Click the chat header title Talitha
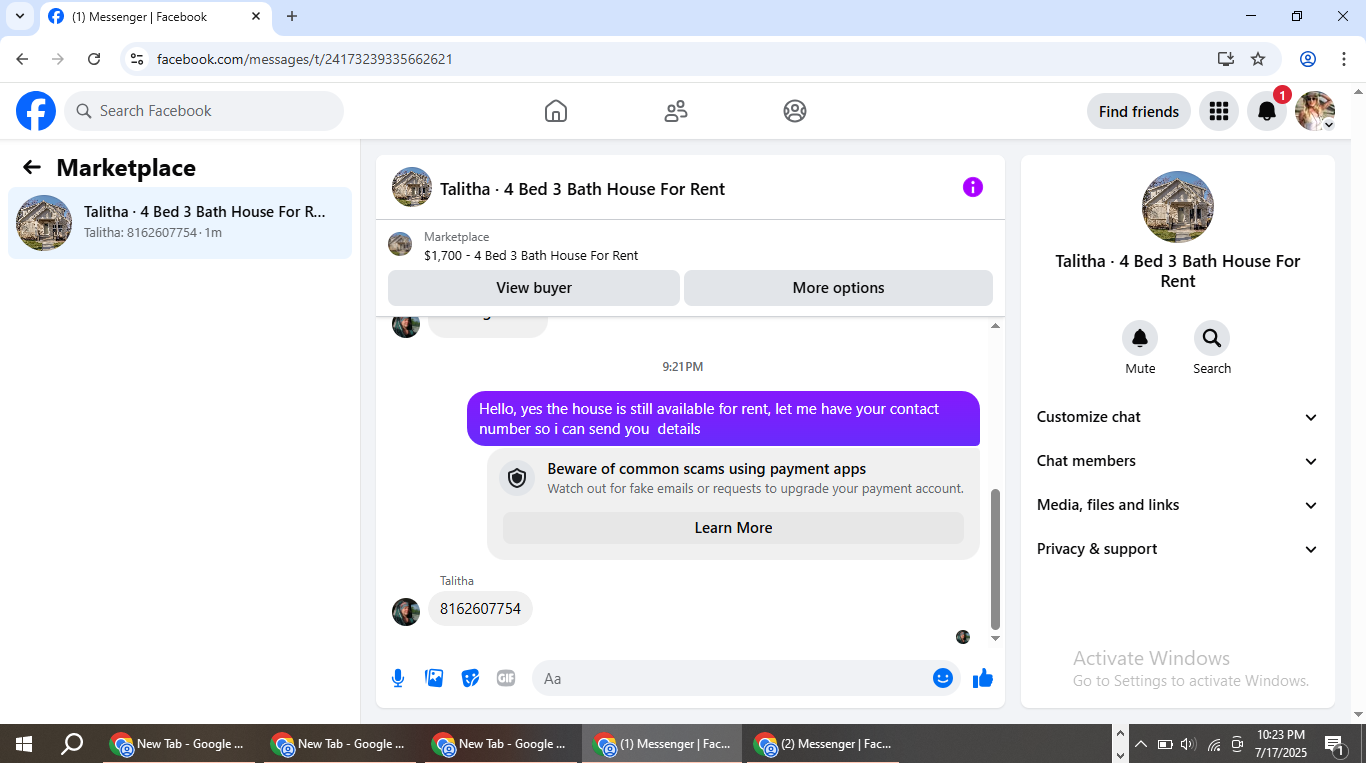This screenshot has height=763, width=1366. [583, 189]
